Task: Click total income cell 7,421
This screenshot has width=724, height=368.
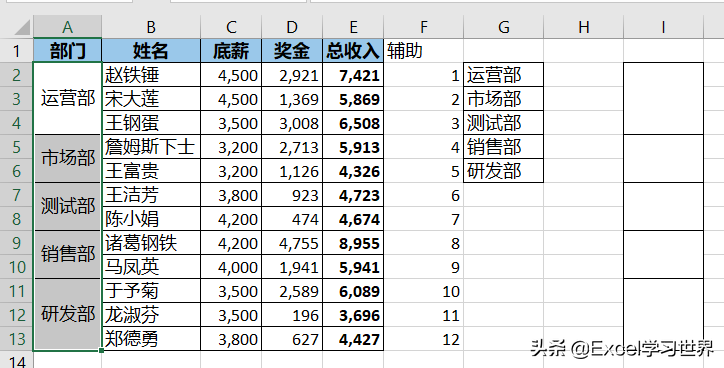Action: coord(353,74)
